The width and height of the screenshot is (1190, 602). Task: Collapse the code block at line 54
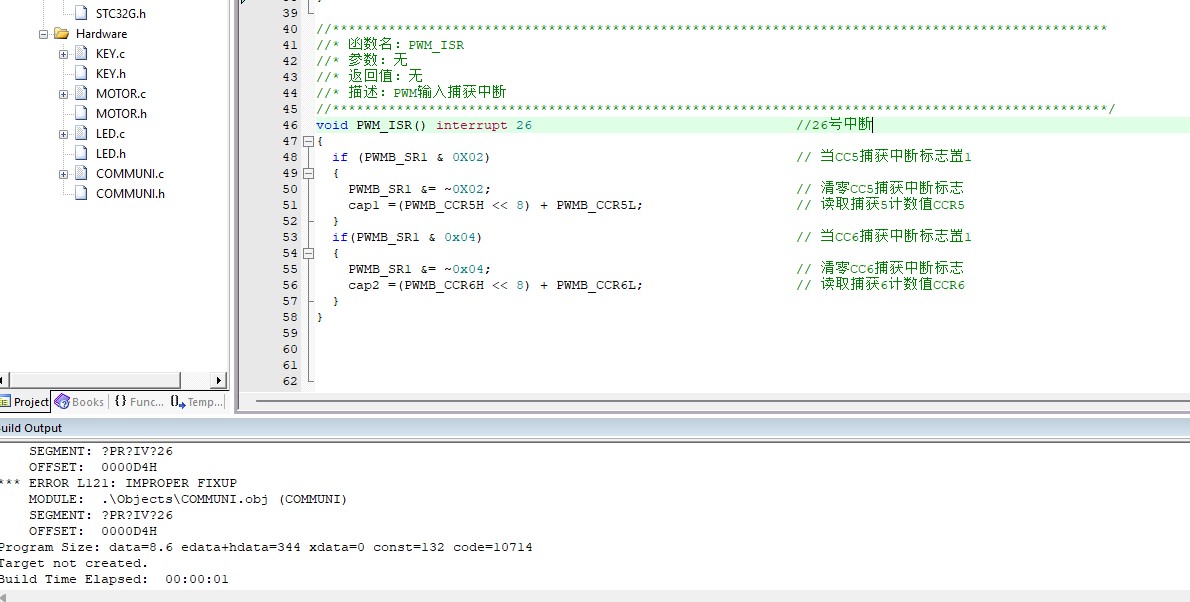point(308,254)
